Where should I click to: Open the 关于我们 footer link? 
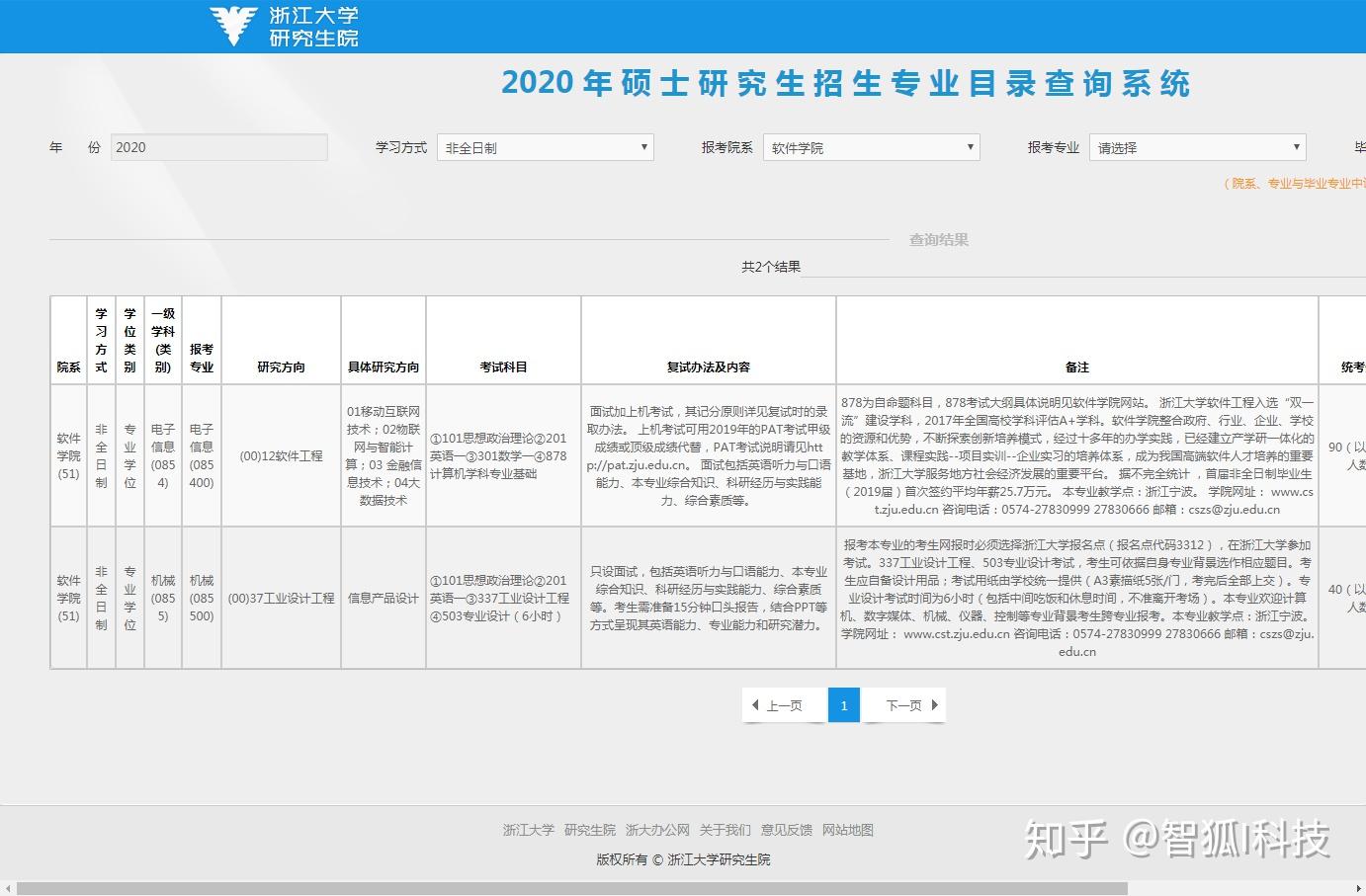[x=725, y=830]
